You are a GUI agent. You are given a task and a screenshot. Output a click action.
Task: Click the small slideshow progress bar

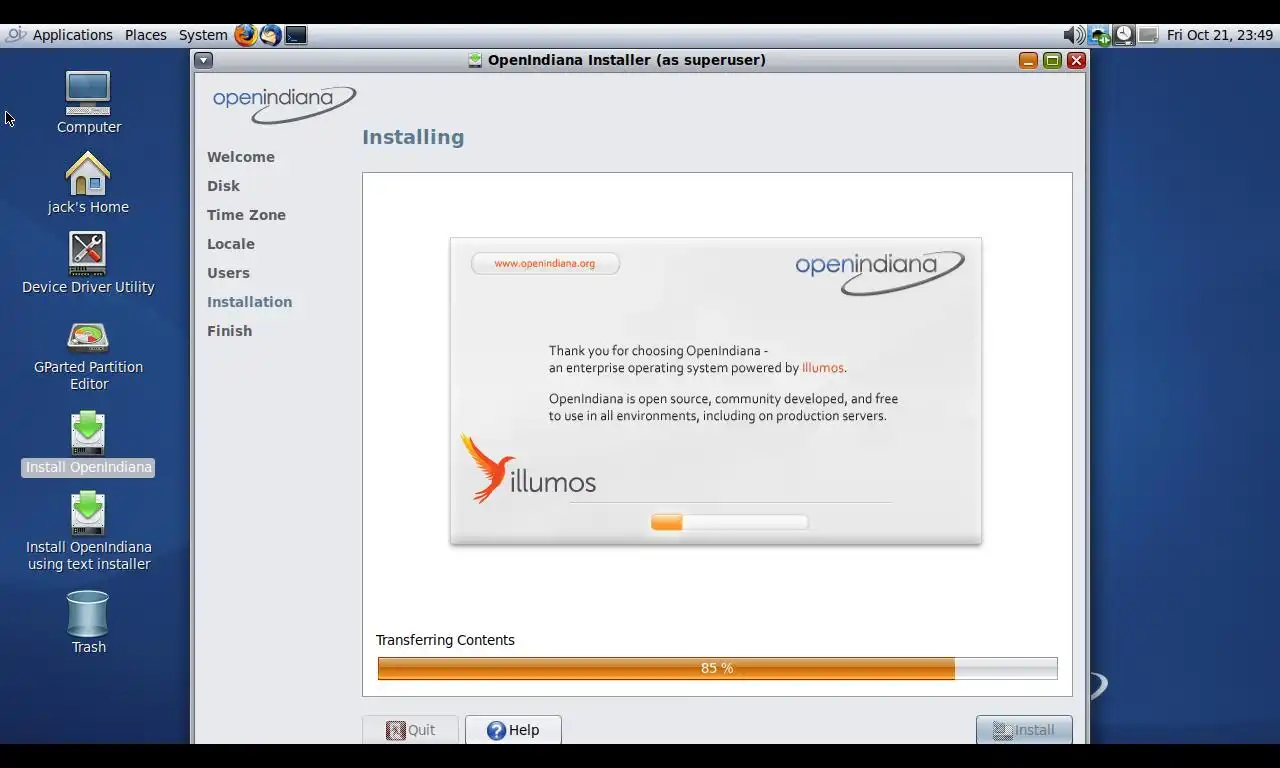tap(729, 522)
